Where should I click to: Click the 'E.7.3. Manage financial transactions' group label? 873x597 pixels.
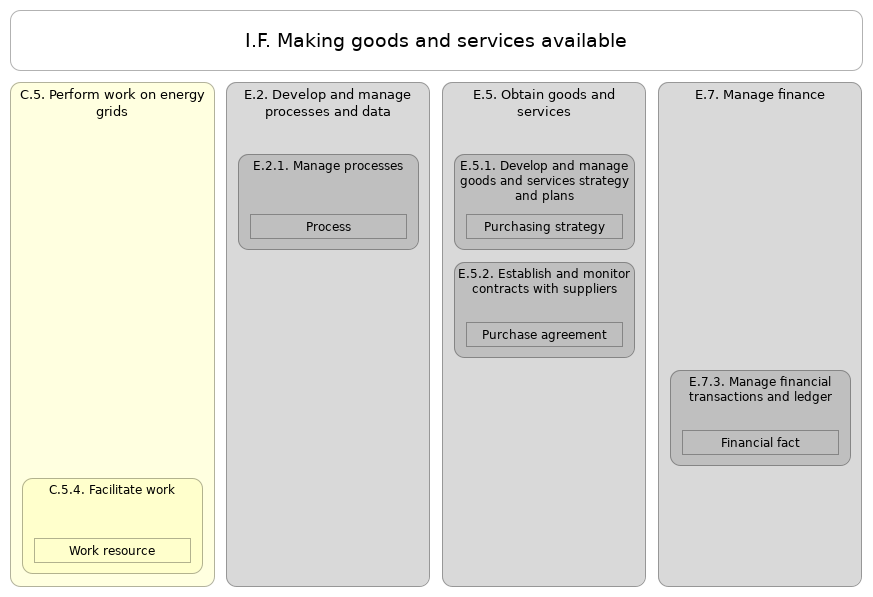[x=760, y=389]
